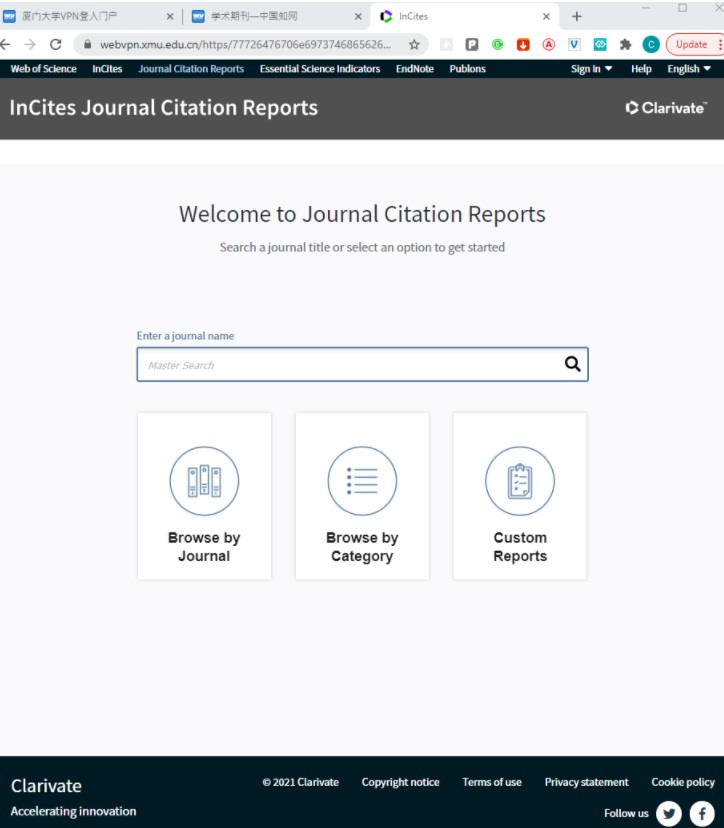Open a new browser tab with plus
This screenshot has width=724, height=828.
click(x=577, y=16)
